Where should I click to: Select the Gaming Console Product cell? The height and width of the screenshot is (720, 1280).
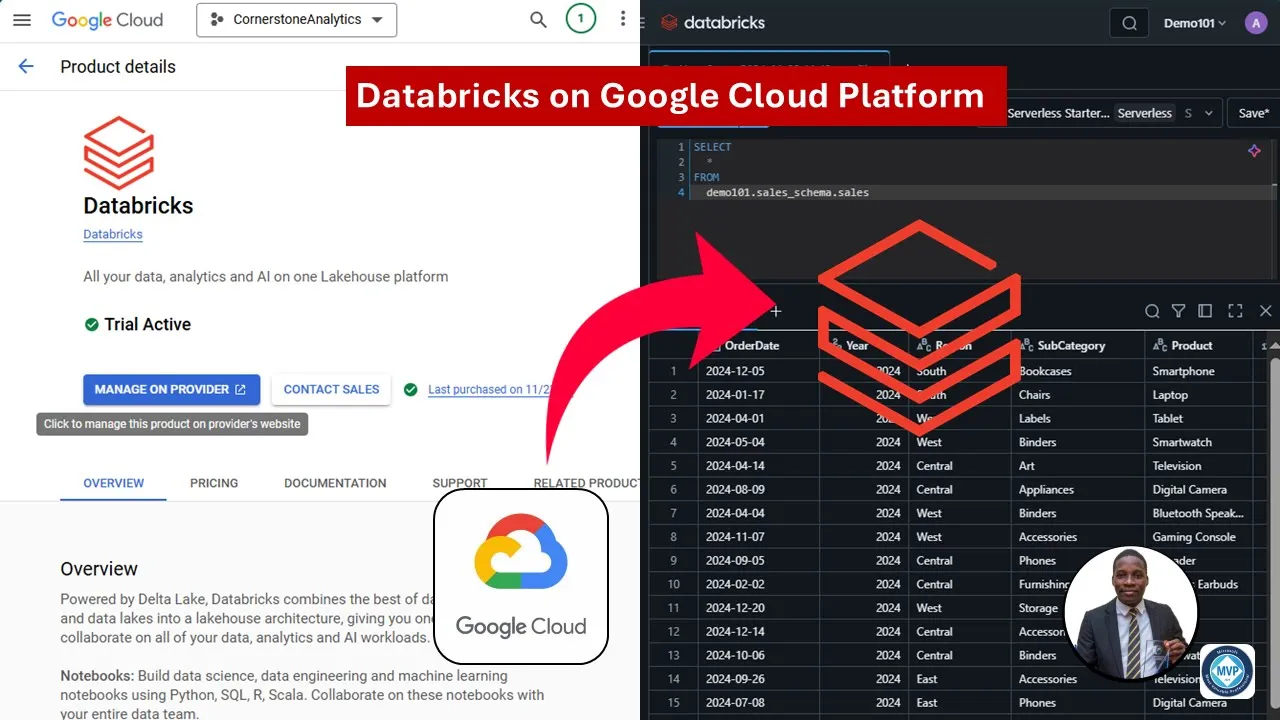[x=1199, y=537]
